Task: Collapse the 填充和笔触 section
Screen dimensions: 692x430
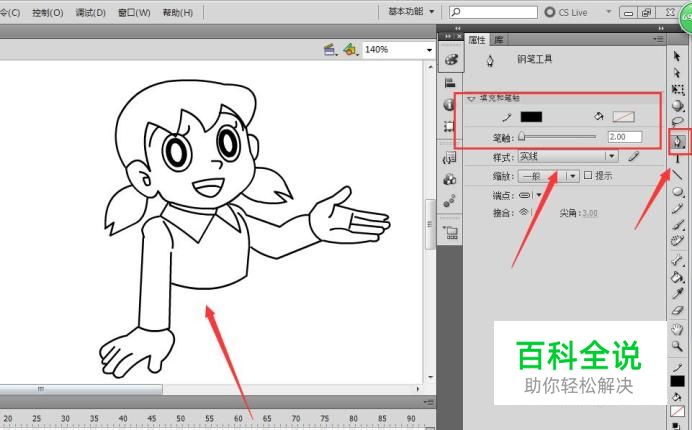Action: pos(471,98)
